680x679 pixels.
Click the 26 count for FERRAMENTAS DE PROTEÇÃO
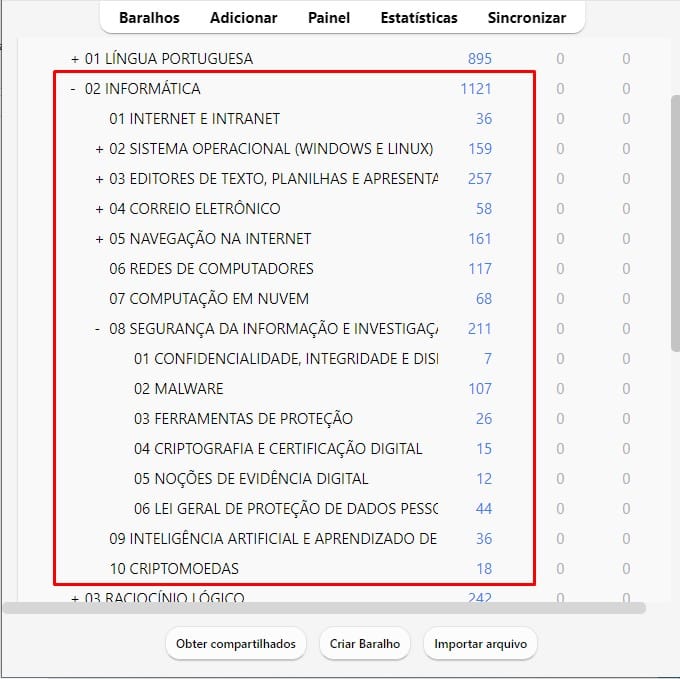[484, 418]
